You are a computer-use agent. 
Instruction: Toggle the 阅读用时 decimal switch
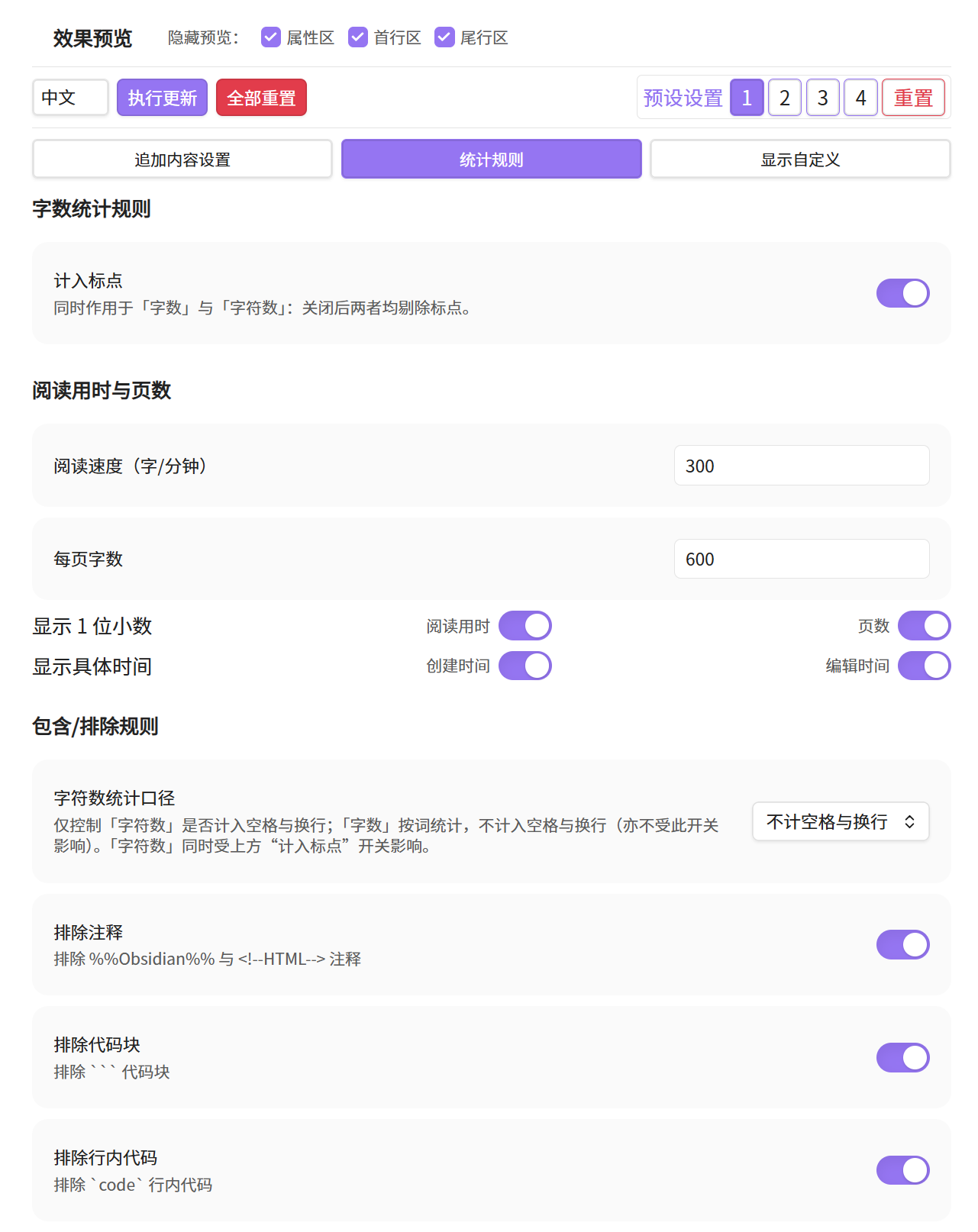(x=525, y=626)
